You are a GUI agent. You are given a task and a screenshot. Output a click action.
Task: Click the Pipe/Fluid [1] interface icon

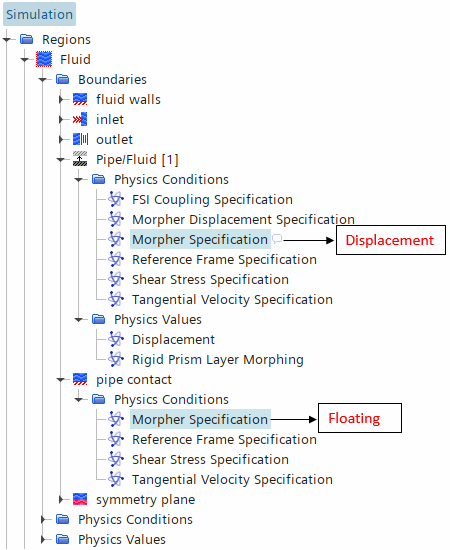click(x=80, y=159)
